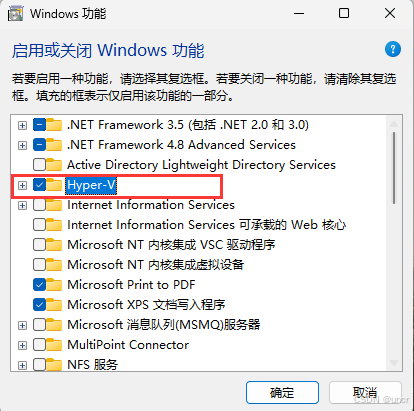This screenshot has height=411, width=414.
Task: Click the Internet Information Services folder icon
Action: pos(54,205)
